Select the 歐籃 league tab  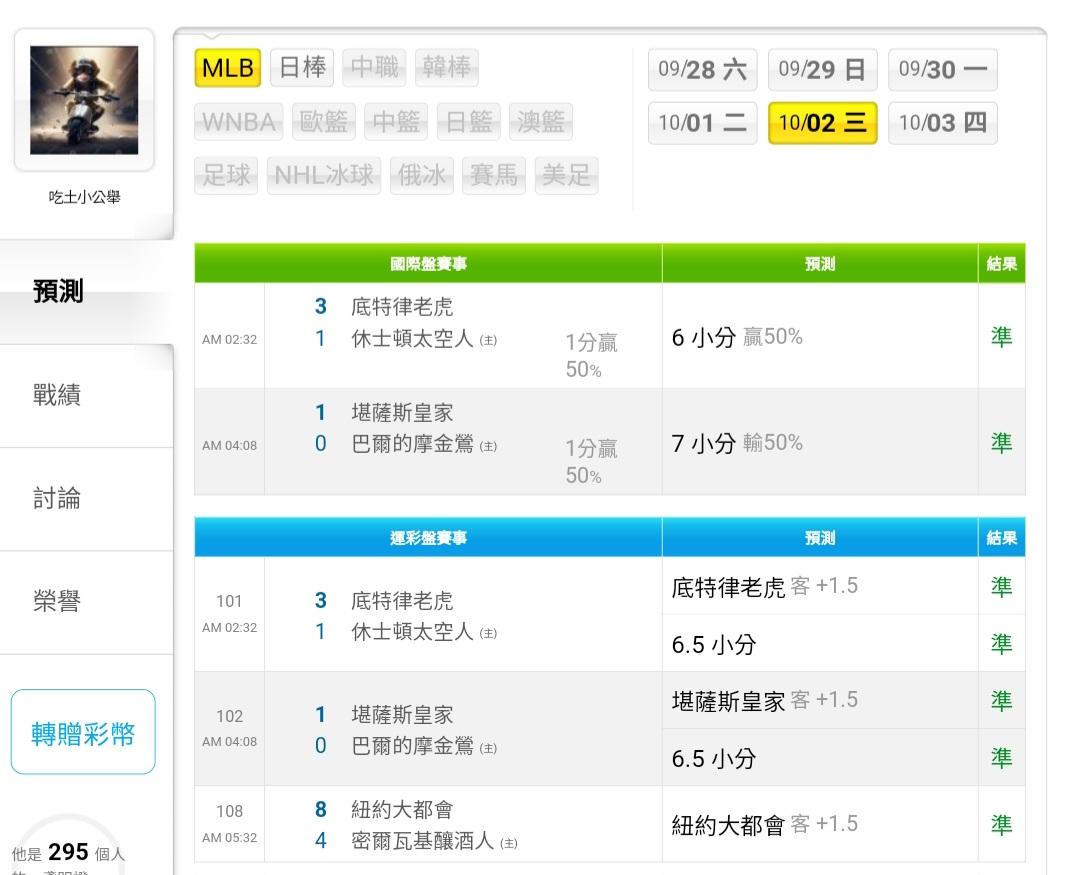324,122
